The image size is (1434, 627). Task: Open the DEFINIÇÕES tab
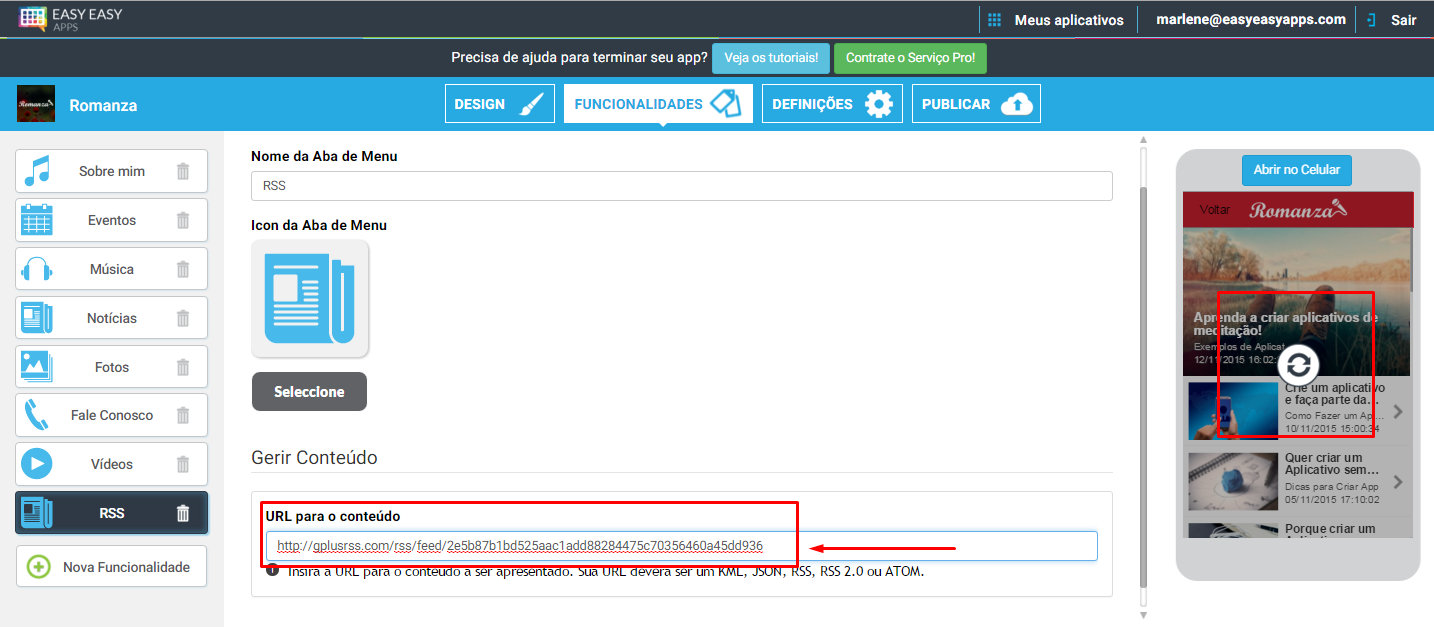(x=831, y=103)
